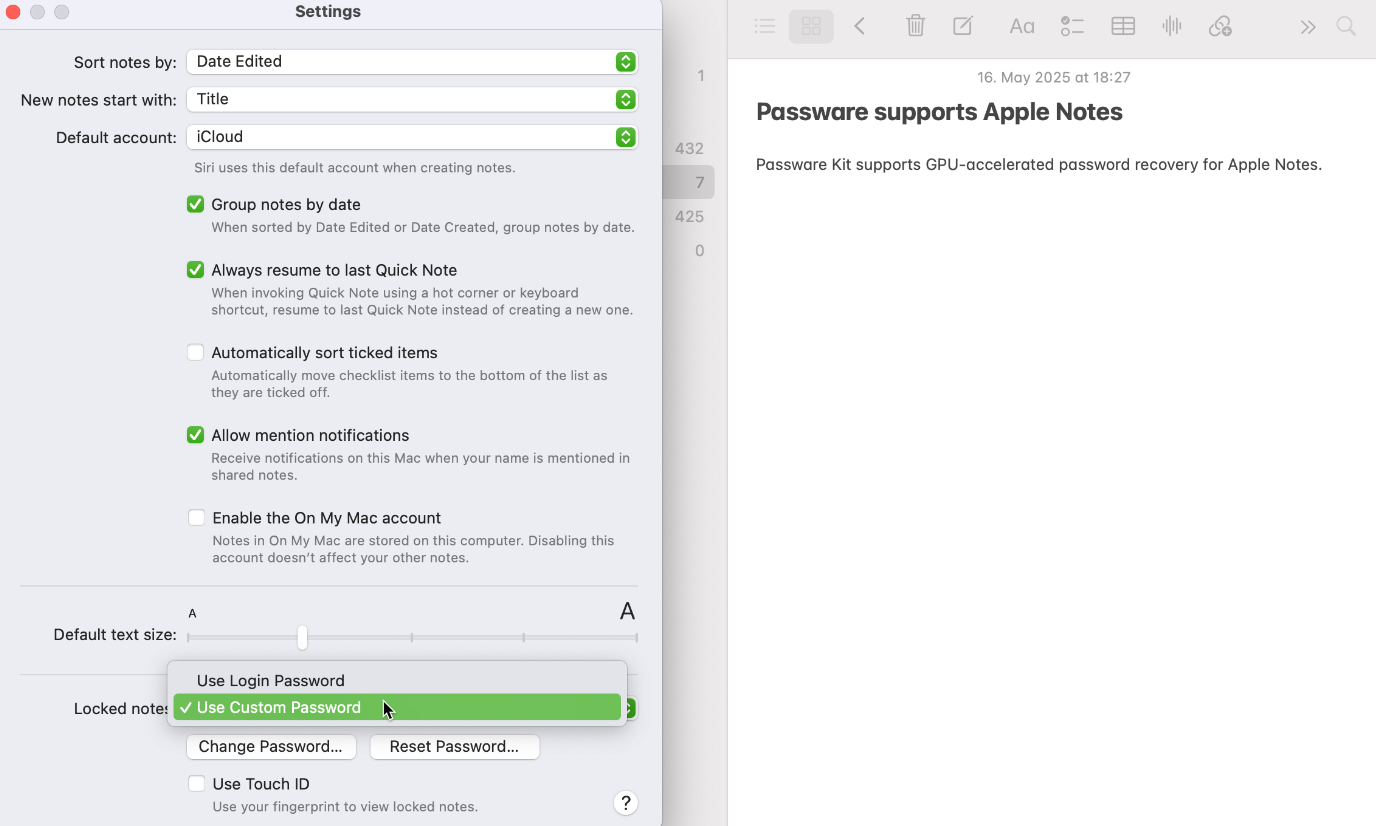1376x826 pixels.
Task: Select the highlighted folder row with count 7
Action: (x=689, y=182)
